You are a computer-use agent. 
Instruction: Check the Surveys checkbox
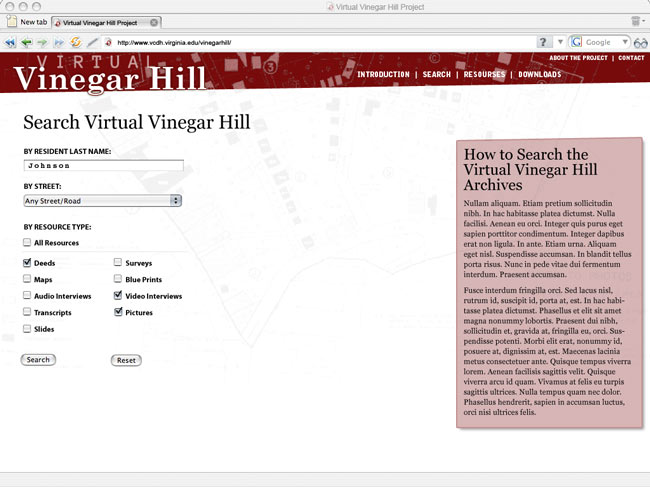[x=118, y=262]
